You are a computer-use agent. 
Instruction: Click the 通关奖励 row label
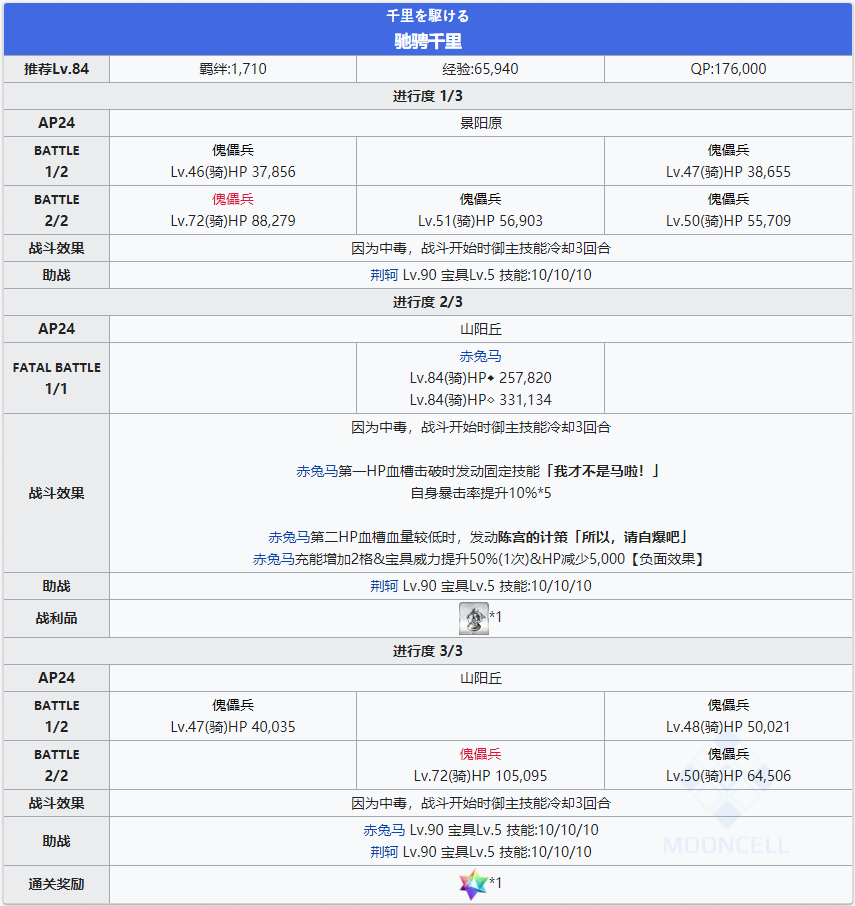(57, 885)
